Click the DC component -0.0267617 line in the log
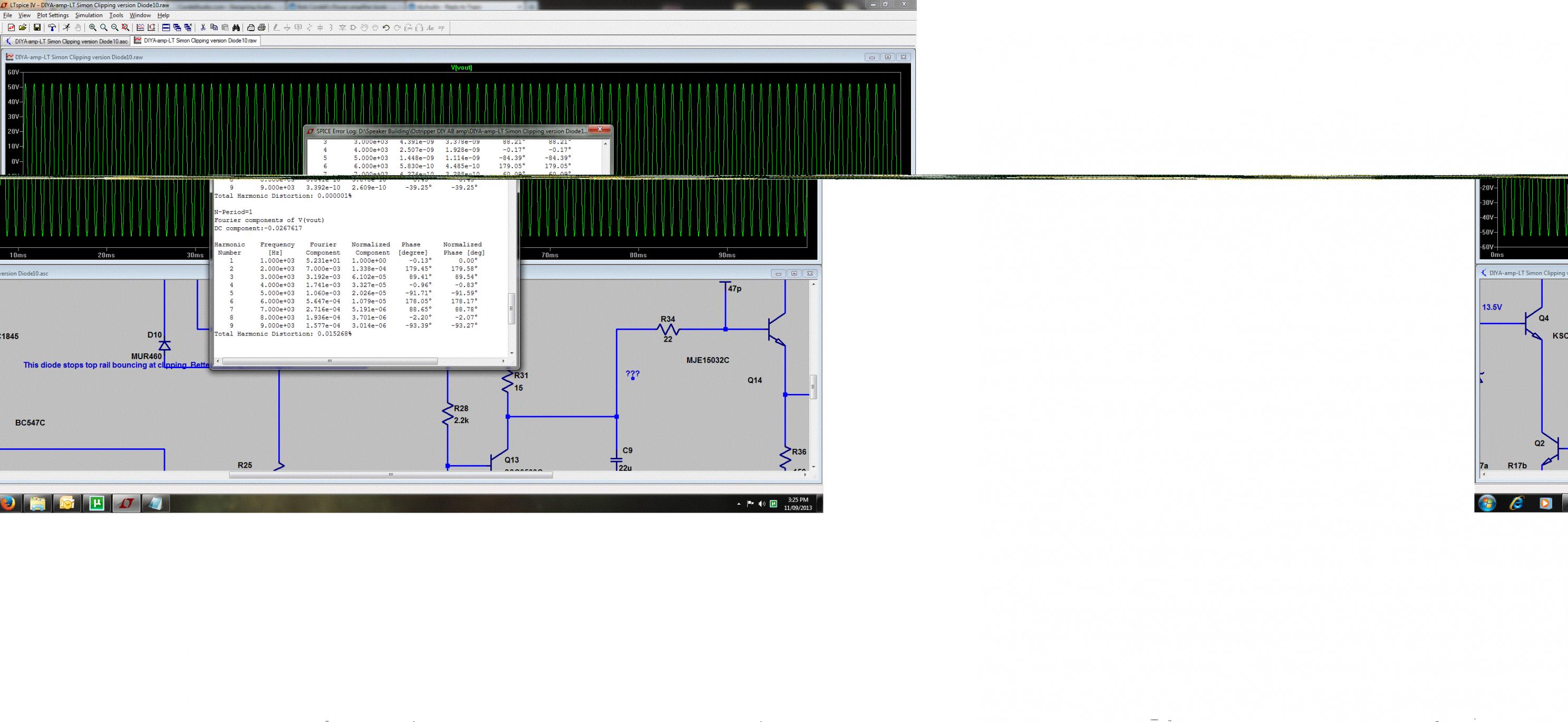 [258, 228]
